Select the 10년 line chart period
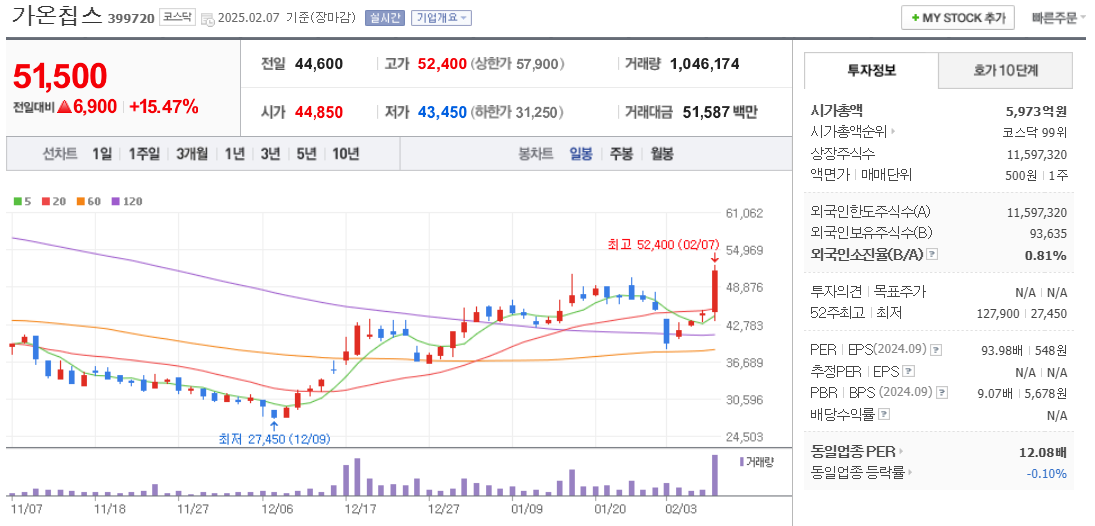This screenshot has height=526, width=1095. point(346,154)
